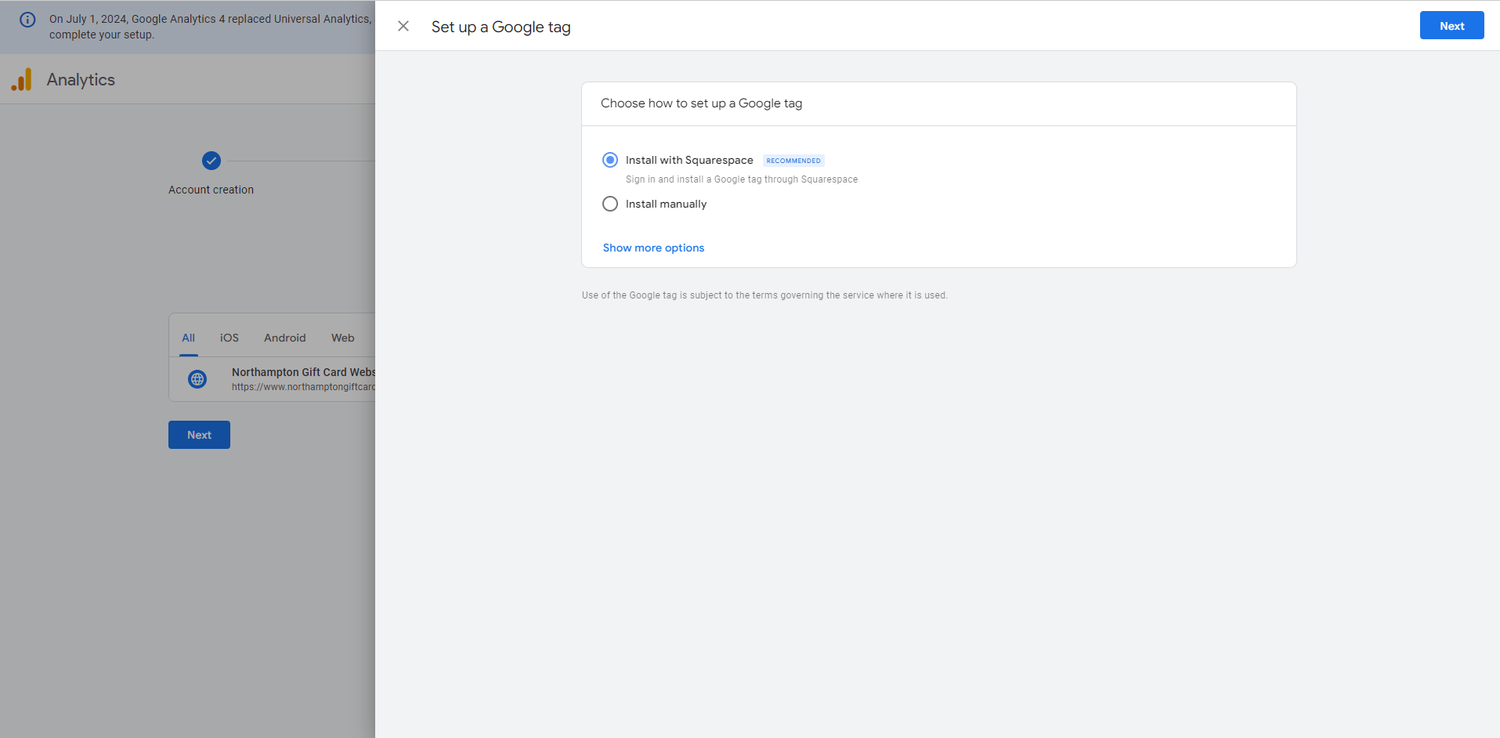Click the X to close the Google tag dialog
Image resolution: width=1500 pixels, height=738 pixels.
[403, 26]
